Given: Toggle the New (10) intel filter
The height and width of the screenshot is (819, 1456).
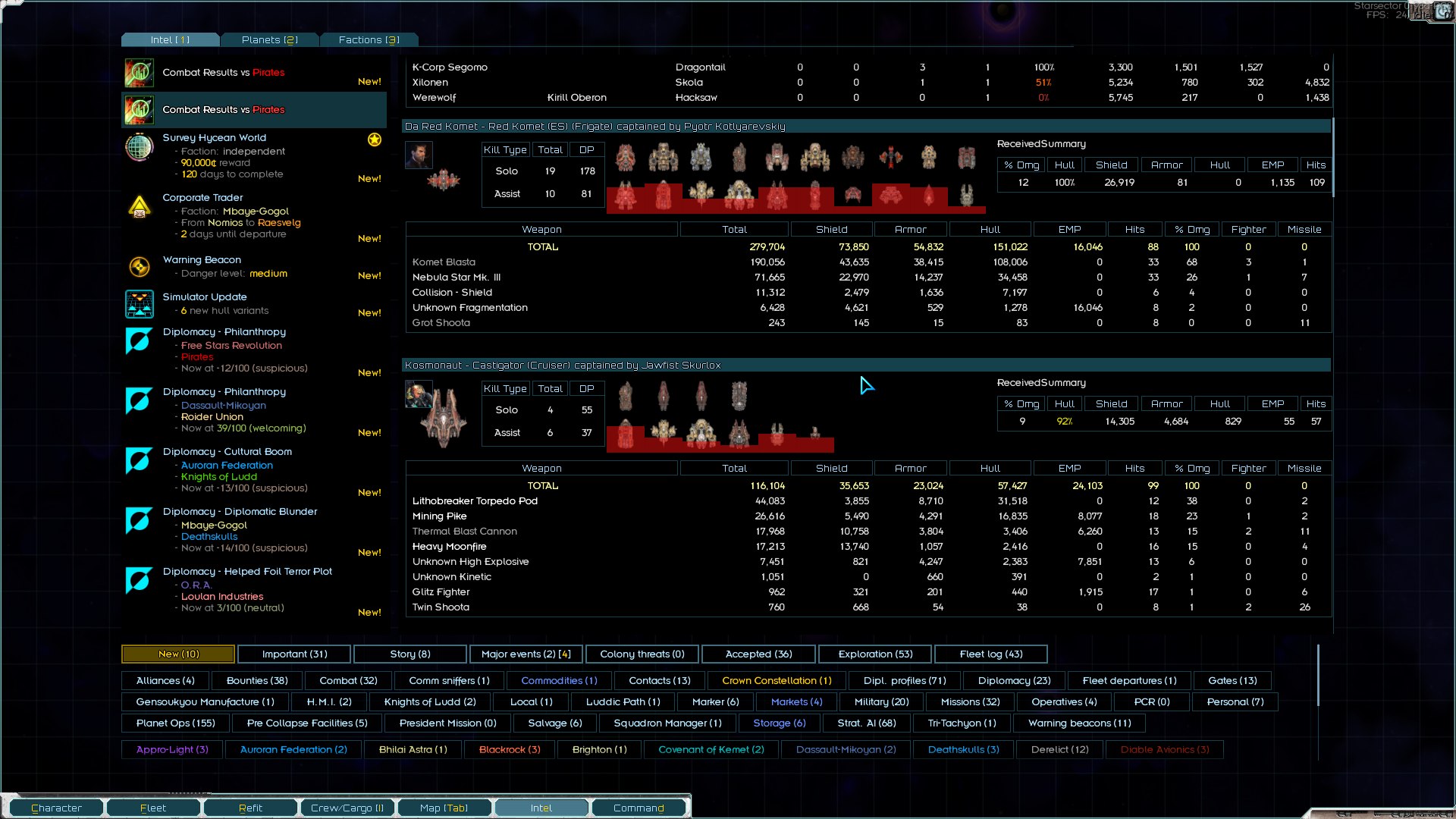Looking at the screenshot, I should click(178, 654).
